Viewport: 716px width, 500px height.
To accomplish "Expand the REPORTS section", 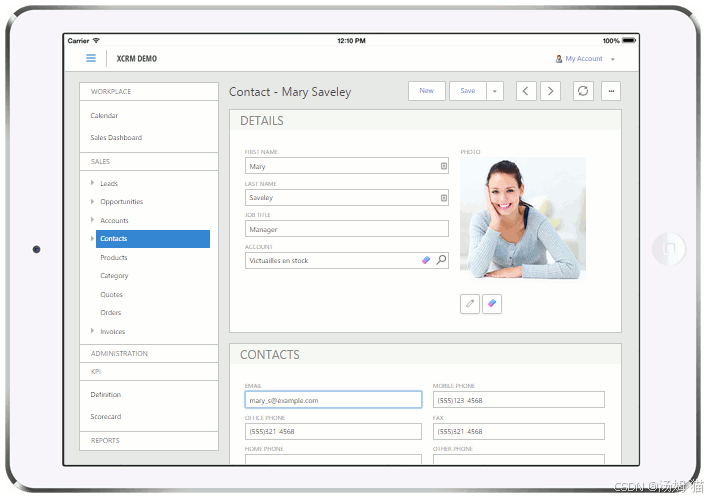I will (149, 441).
